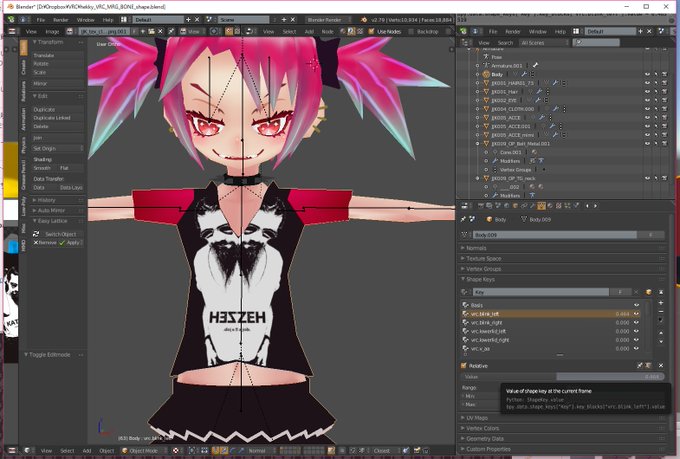Click the Set Origin button
The image size is (680, 459).
[58, 148]
